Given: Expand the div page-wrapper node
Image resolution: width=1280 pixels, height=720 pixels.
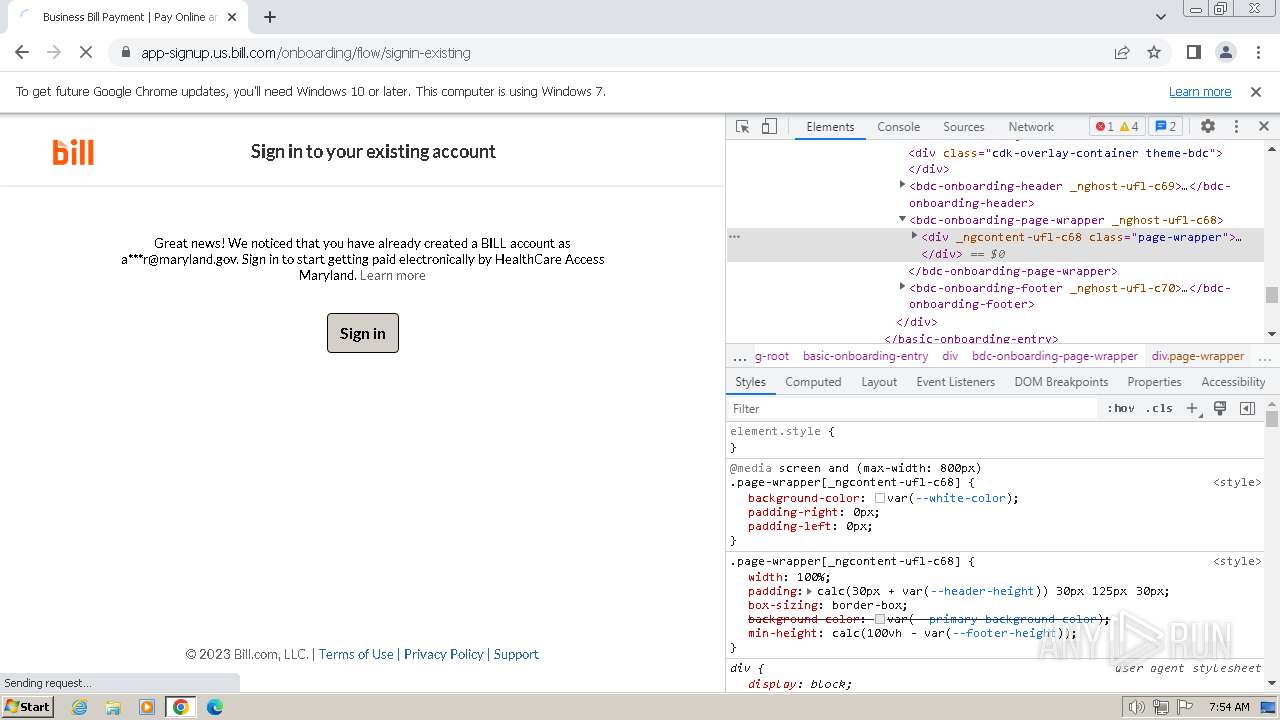Looking at the screenshot, I should 914,236.
